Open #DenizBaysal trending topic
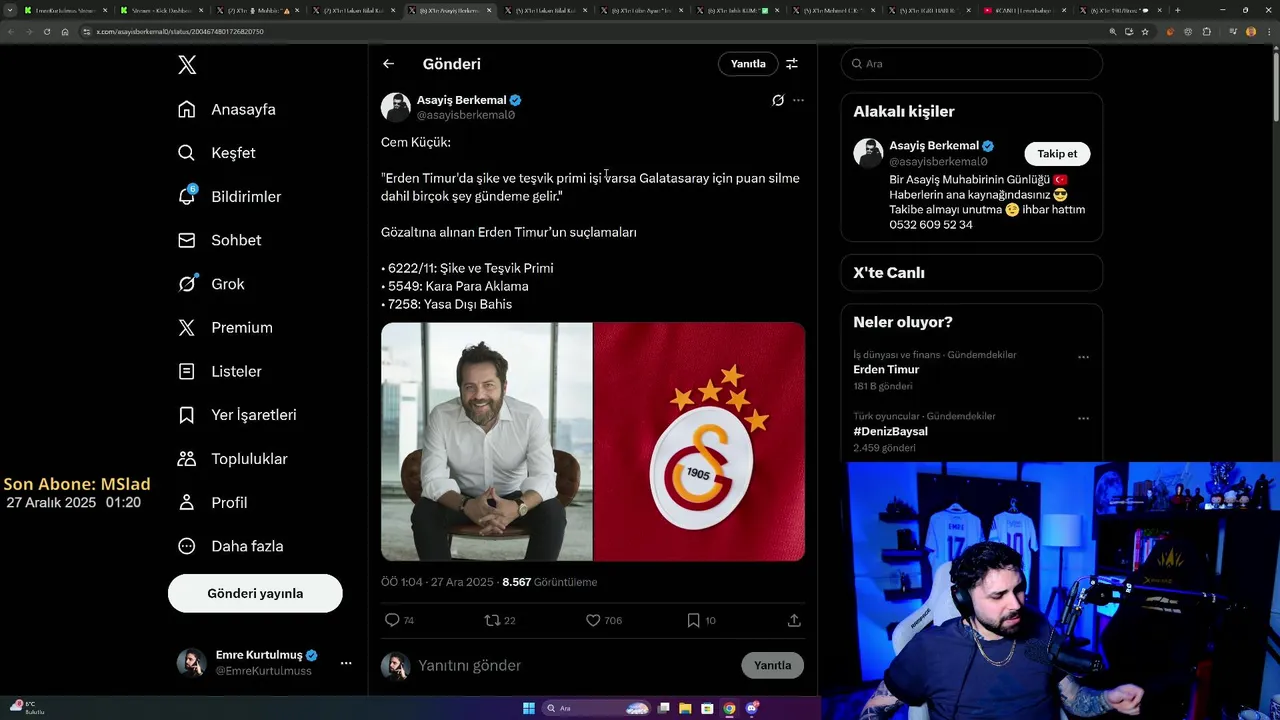Viewport: 1280px width, 720px height. [x=890, y=432]
